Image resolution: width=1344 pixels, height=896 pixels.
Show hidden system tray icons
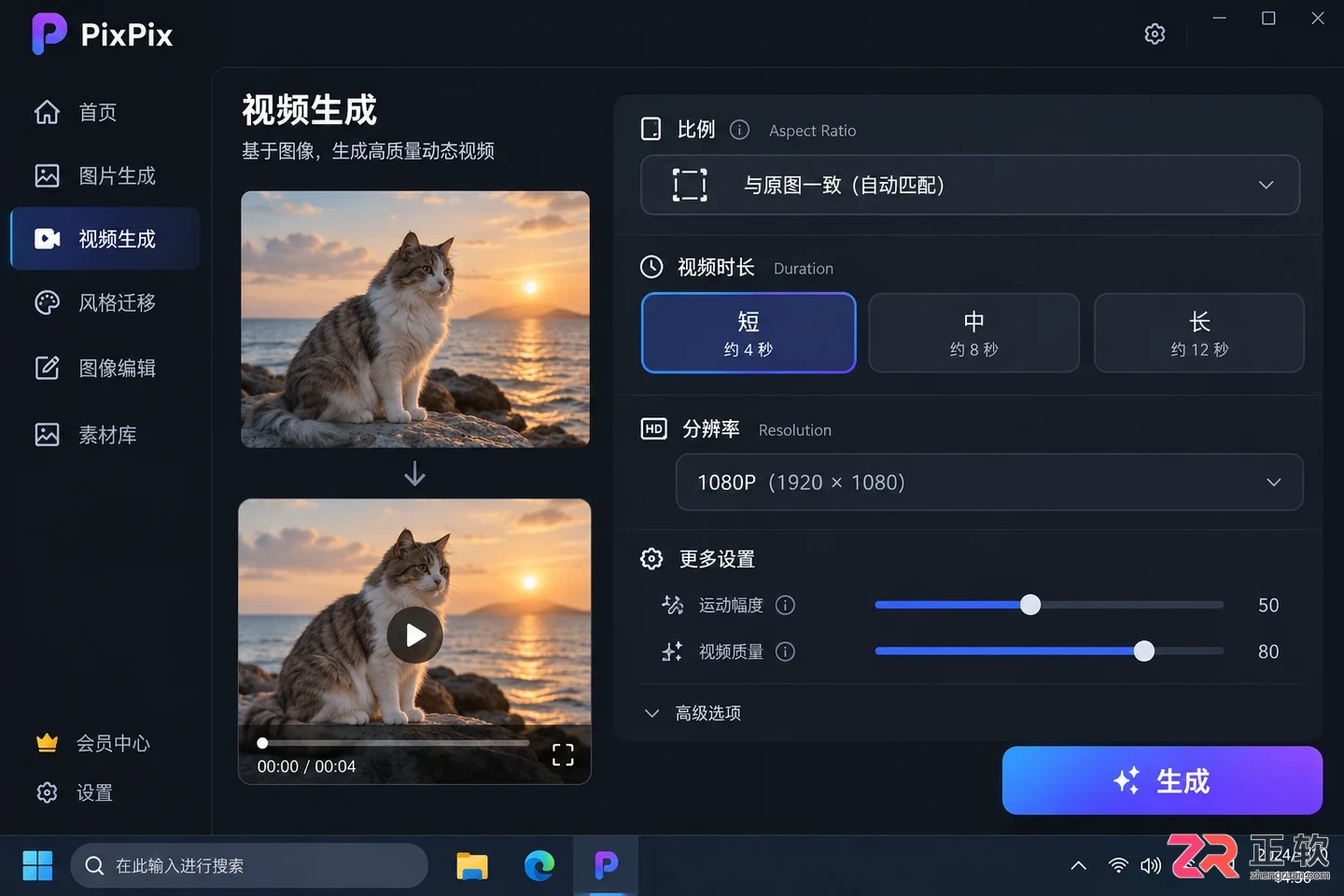click(1079, 865)
